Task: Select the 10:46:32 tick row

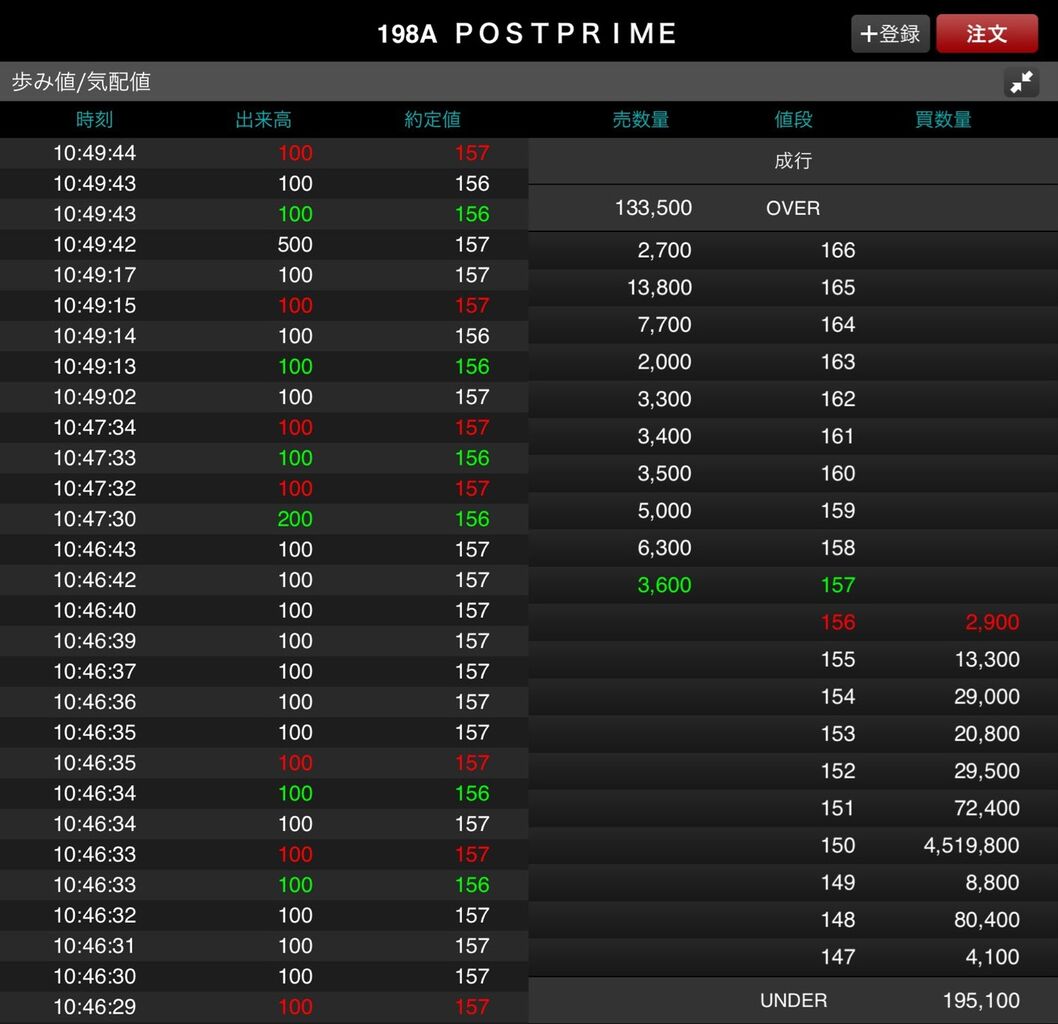Action: (264, 915)
